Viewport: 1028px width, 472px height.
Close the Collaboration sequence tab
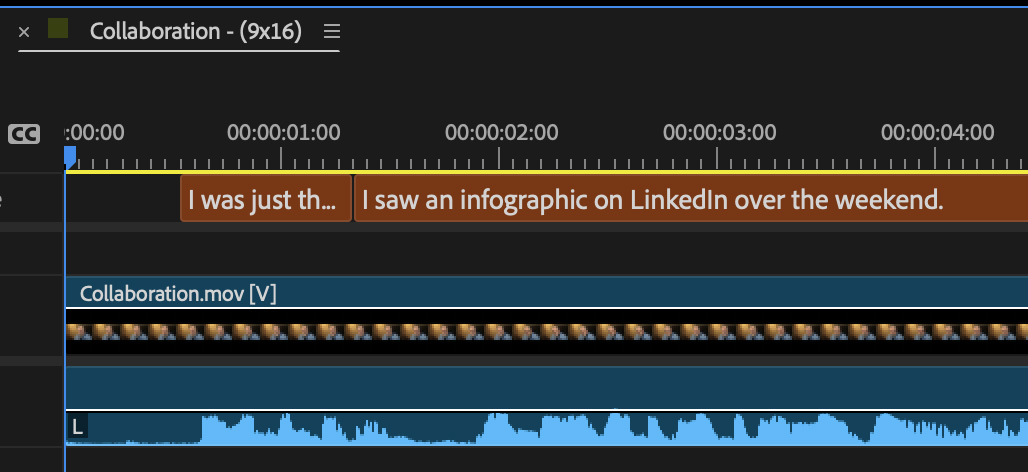(x=24, y=32)
